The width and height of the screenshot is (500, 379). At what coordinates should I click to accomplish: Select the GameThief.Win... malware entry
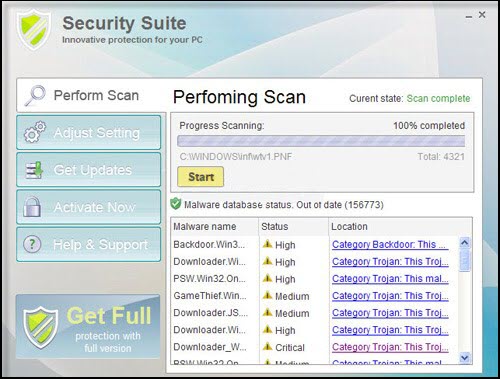[210, 296]
